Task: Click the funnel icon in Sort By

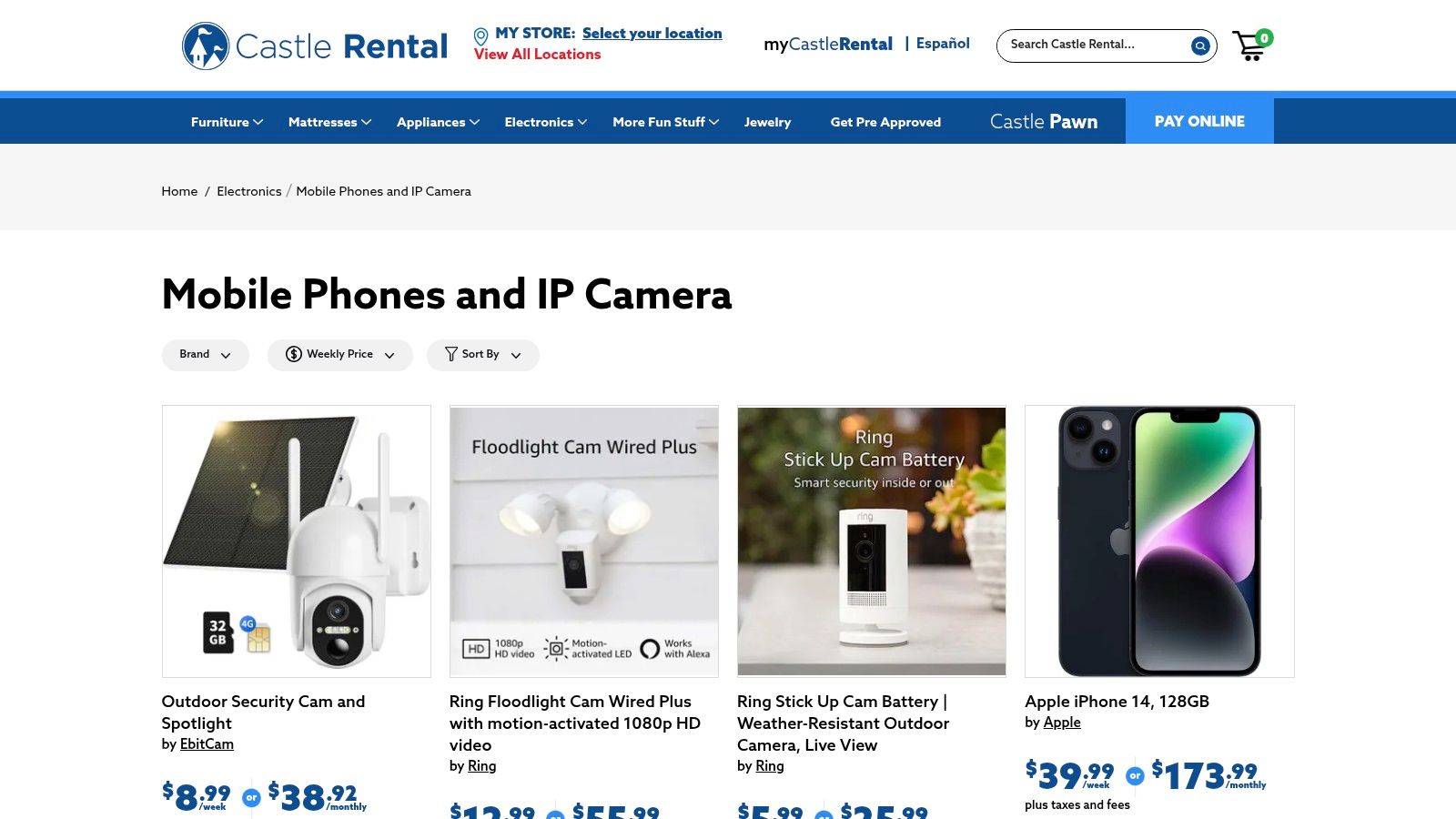Action: (x=450, y=354)
